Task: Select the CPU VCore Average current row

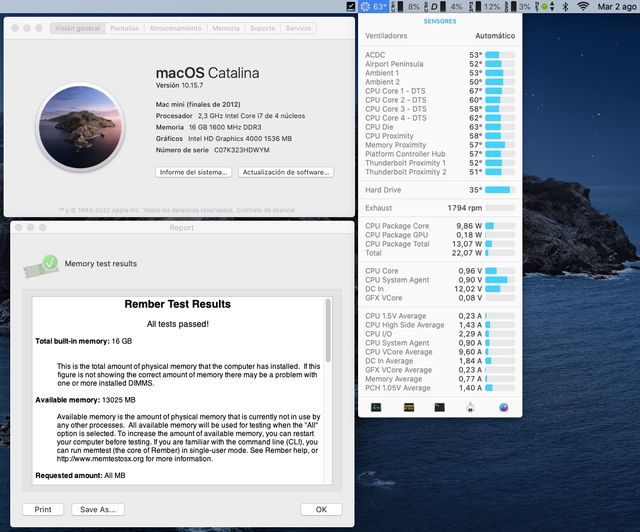Action: click(440, 352)
